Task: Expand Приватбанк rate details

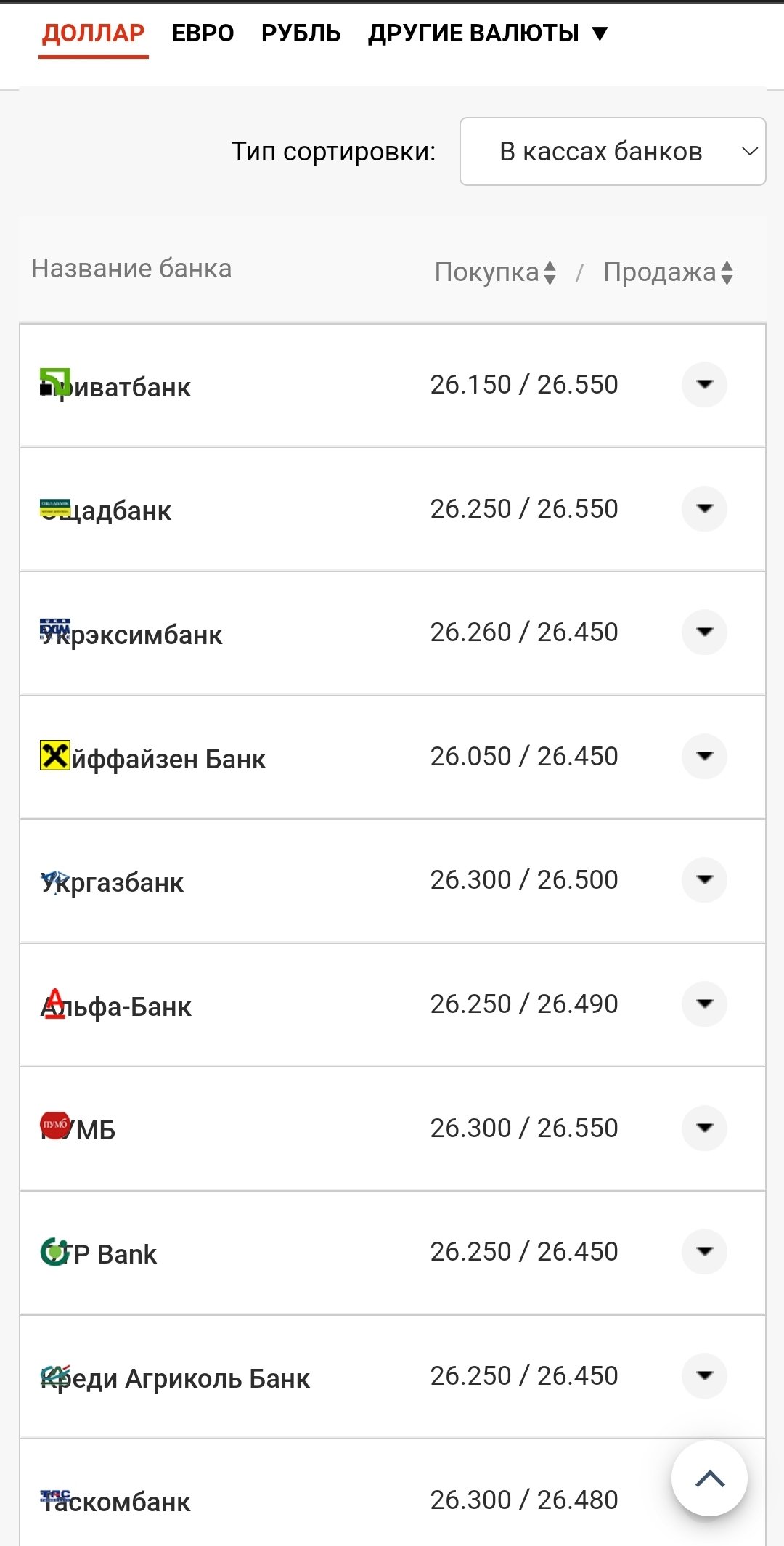Action: [704, 384]
